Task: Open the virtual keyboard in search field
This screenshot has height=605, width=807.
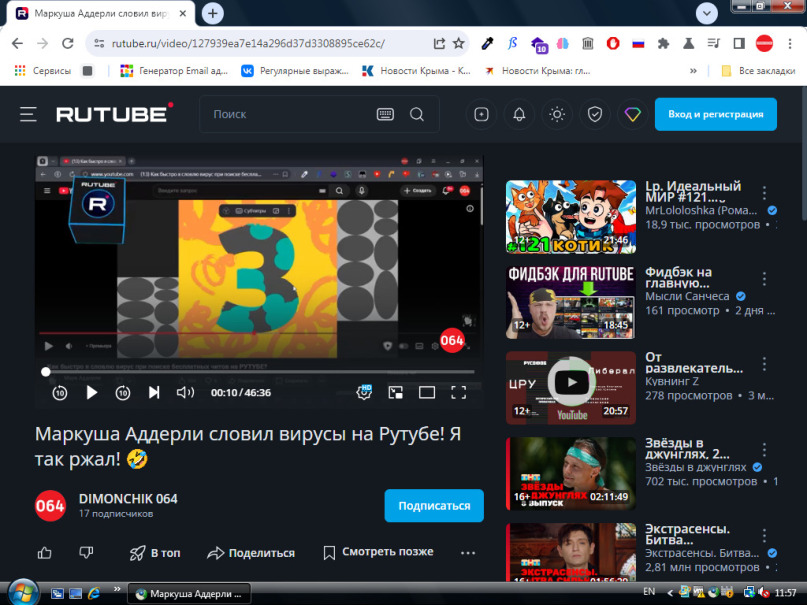Action: click(x=385, y=115)
